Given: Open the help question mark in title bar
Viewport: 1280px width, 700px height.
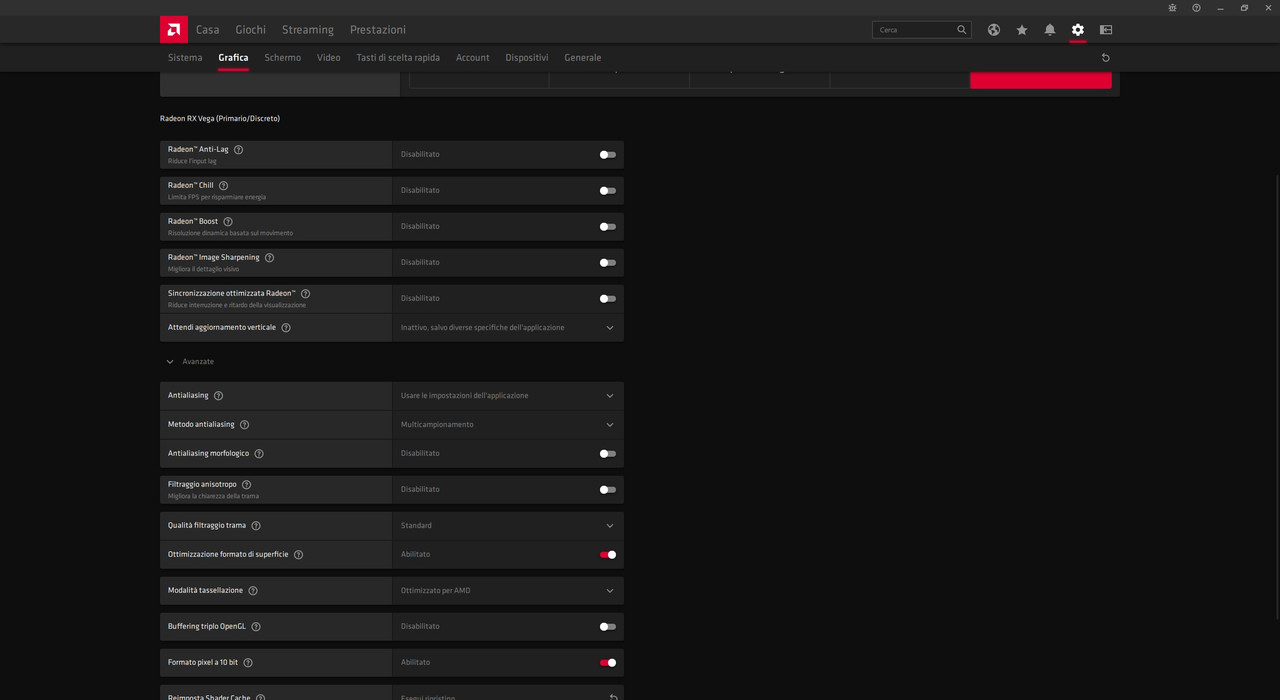Looking at the screenshot, I should click(1196, 8).
